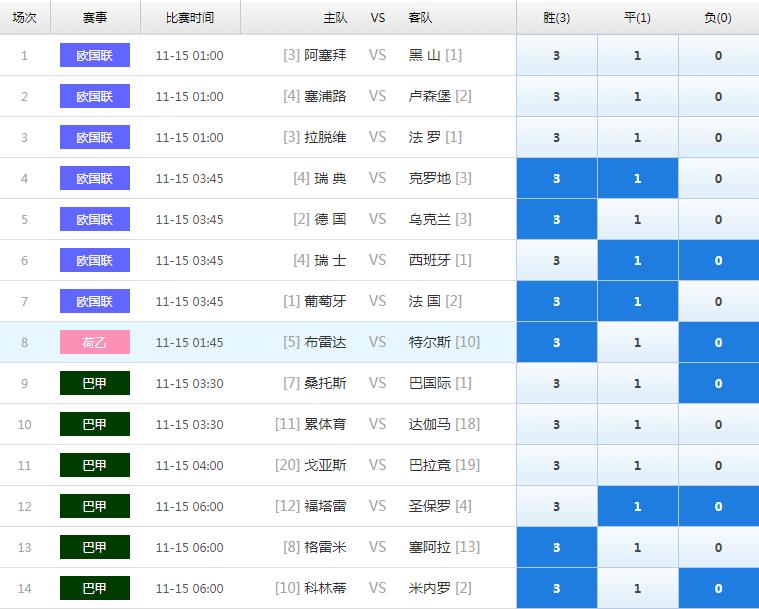Click the 平(1) column header

(x=638, y=18)
